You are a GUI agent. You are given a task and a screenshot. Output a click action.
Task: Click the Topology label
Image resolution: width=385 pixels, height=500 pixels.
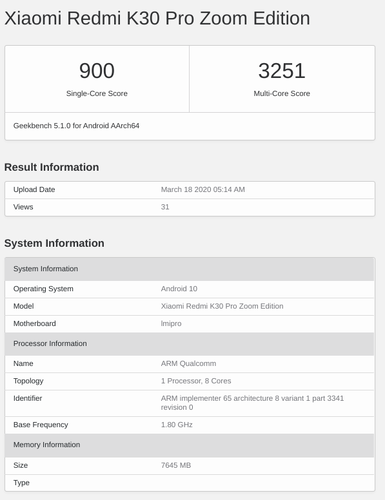[x=28, y=381]
